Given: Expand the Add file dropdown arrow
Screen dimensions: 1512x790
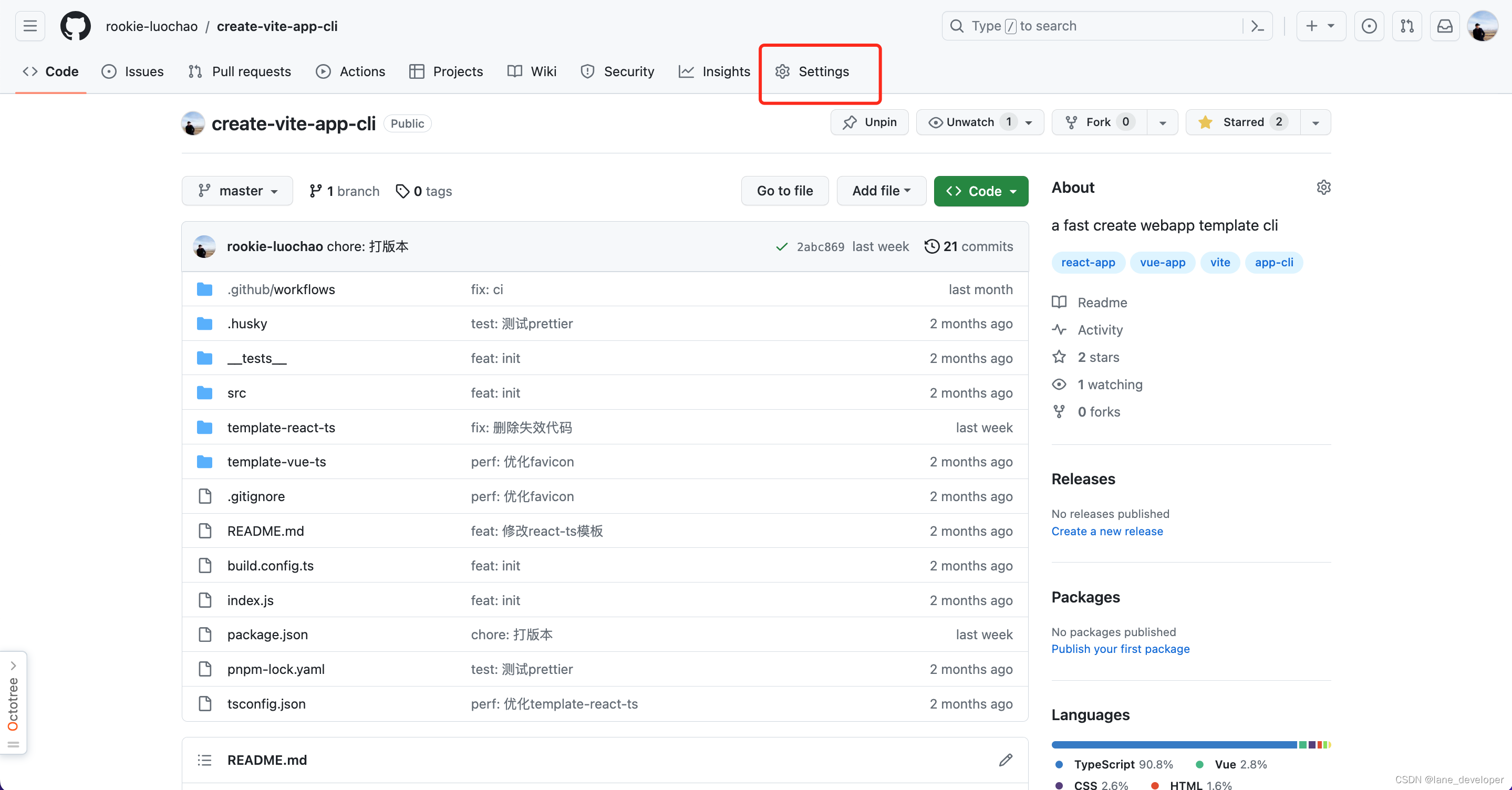Looking at the screenshot, I should pyautogui.click(x=908, y=190).
